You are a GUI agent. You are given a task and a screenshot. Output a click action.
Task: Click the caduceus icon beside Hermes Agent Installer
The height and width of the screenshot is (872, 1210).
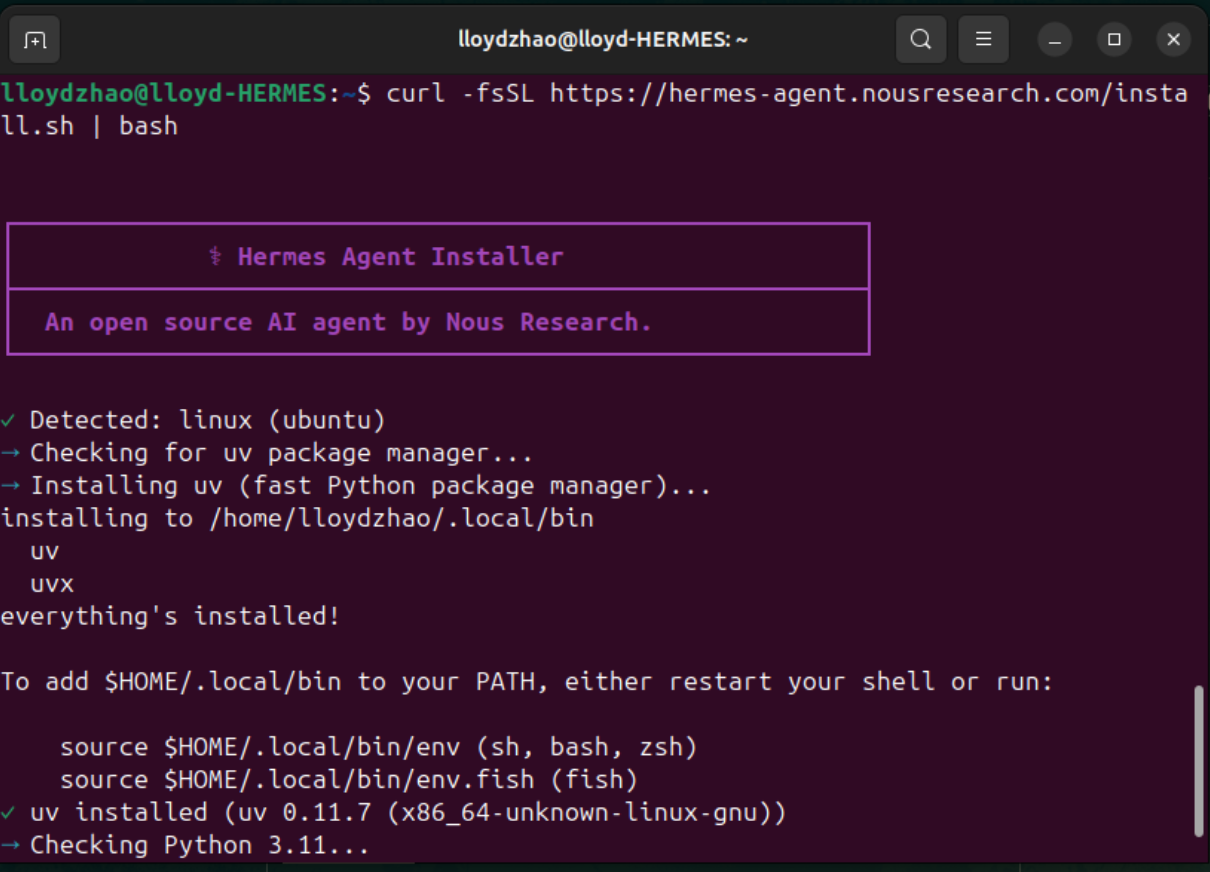click(x=215, y=257)
